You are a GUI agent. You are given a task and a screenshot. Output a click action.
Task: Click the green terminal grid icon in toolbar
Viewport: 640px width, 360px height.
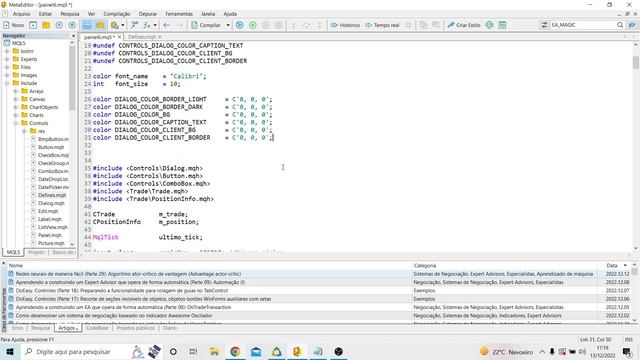coord(502,25)
